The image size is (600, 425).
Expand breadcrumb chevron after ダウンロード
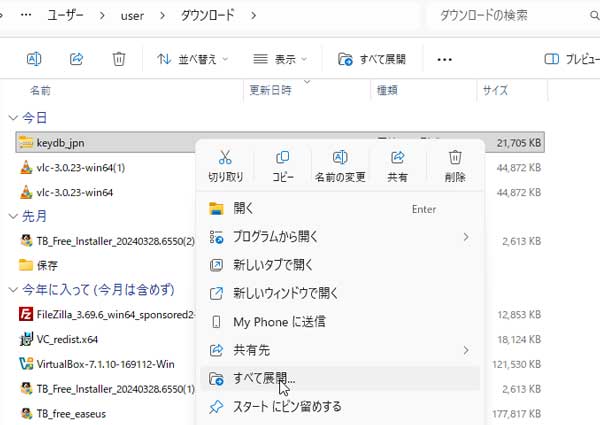click(x=253, y=16)
